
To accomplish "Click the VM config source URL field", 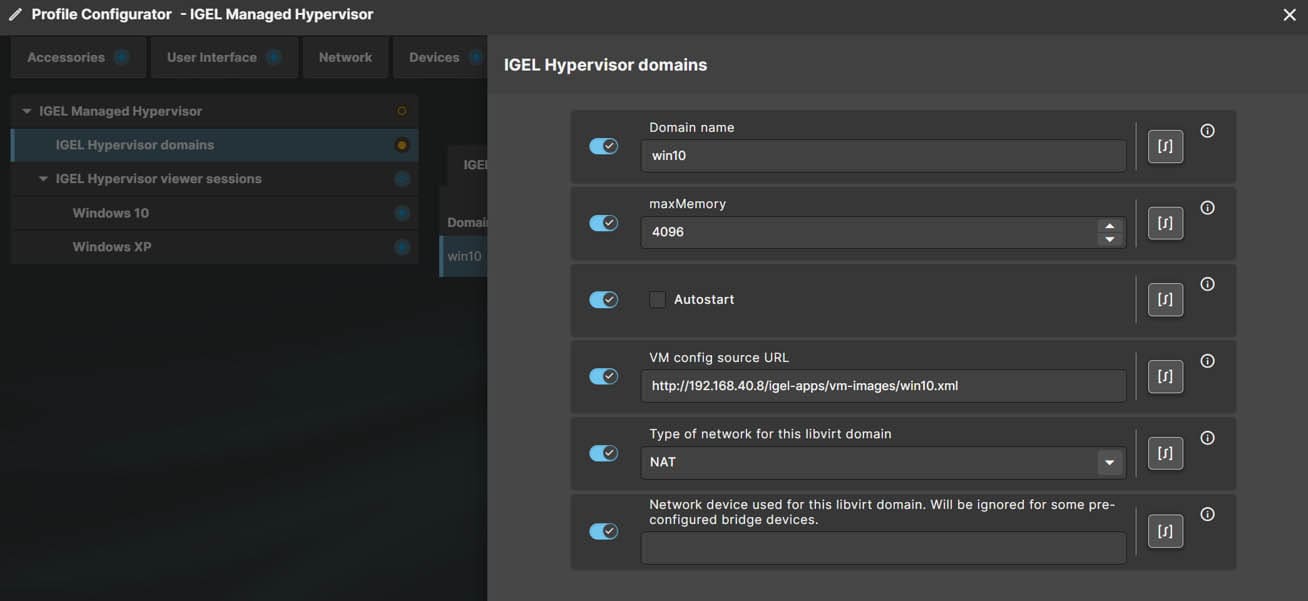I will point(883,385).
